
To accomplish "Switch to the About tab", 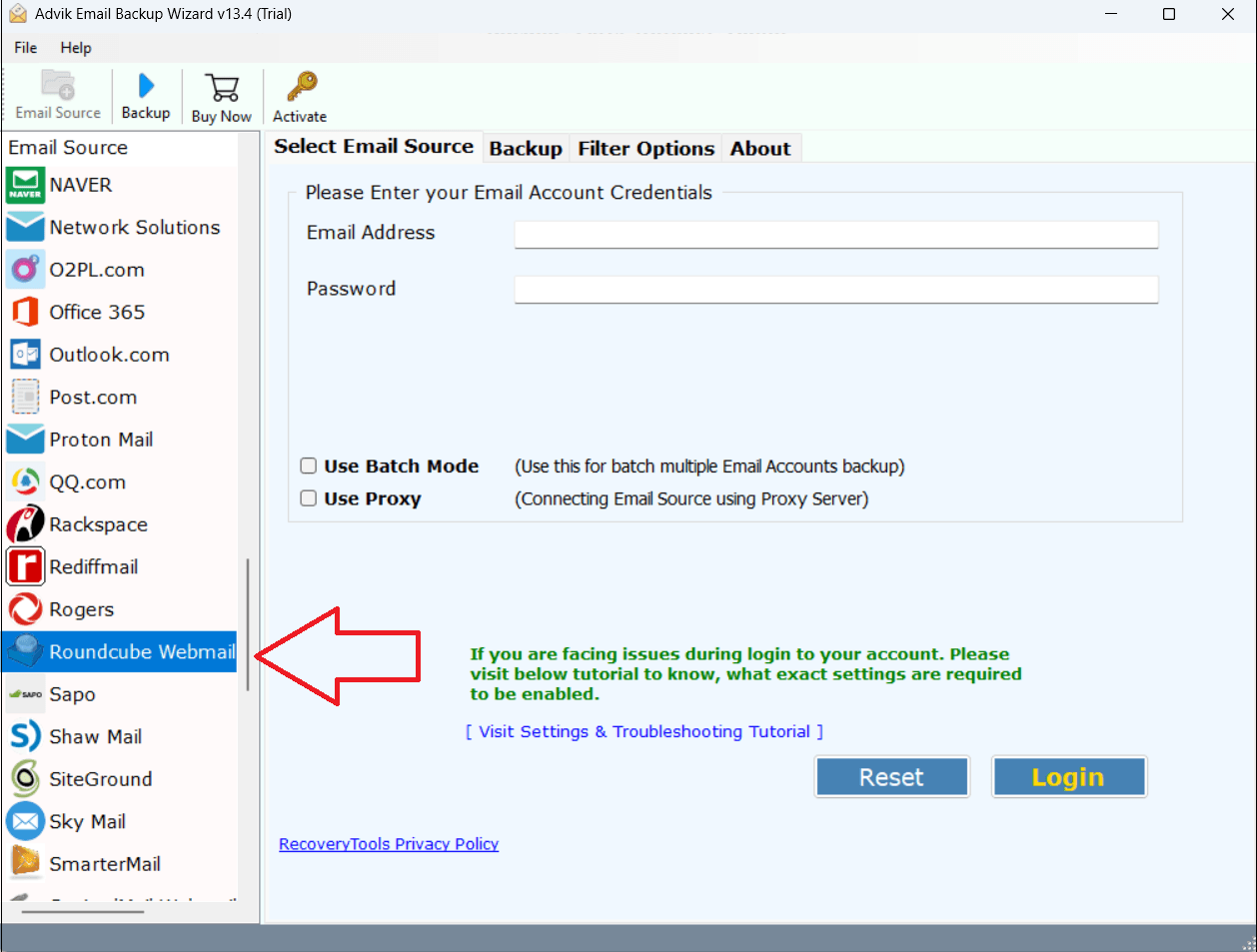I will (760, 149).
